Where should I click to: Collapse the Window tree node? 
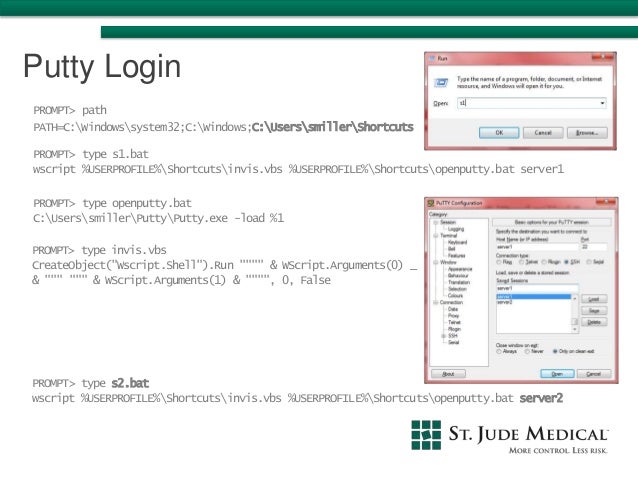(436, 262)
